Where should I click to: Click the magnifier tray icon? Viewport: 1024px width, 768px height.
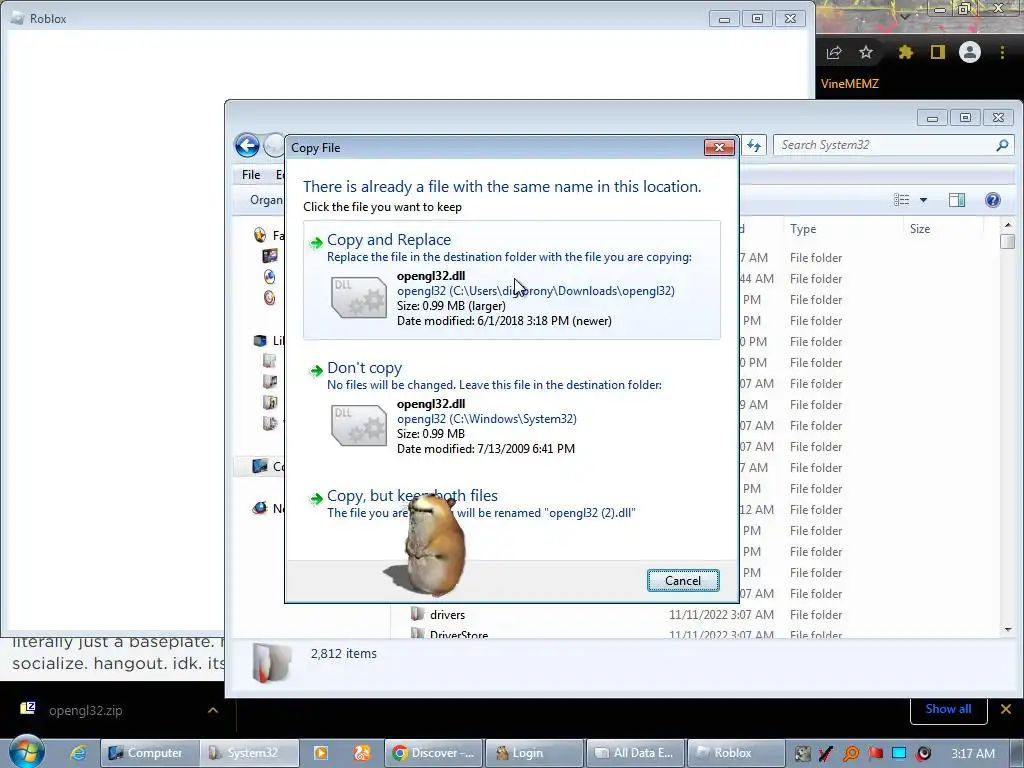pos(851,754)
